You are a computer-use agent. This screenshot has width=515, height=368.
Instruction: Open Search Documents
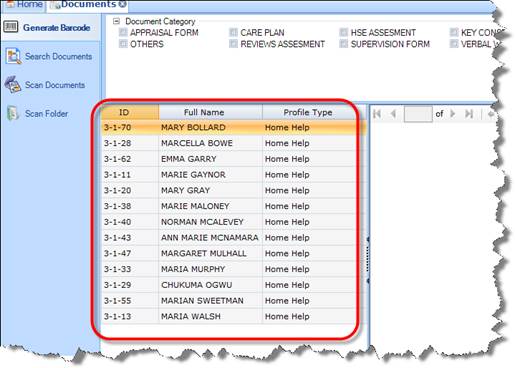point(50,56)
